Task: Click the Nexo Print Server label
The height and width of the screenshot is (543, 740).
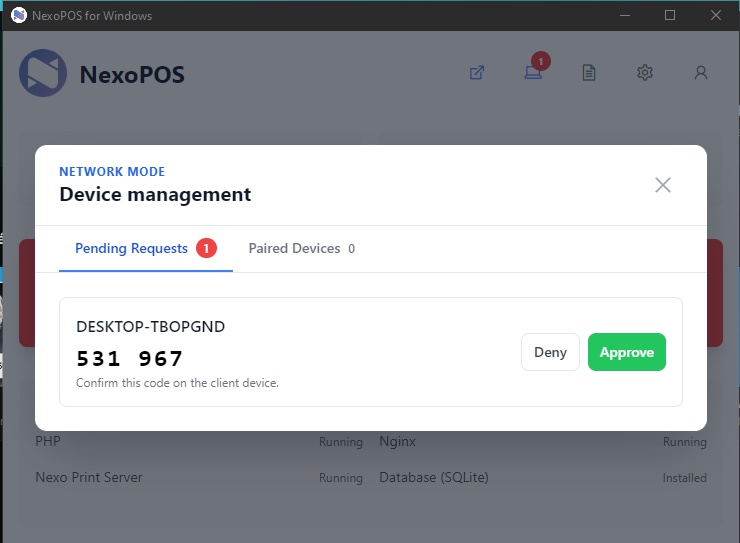Action: tap(89, 477)
